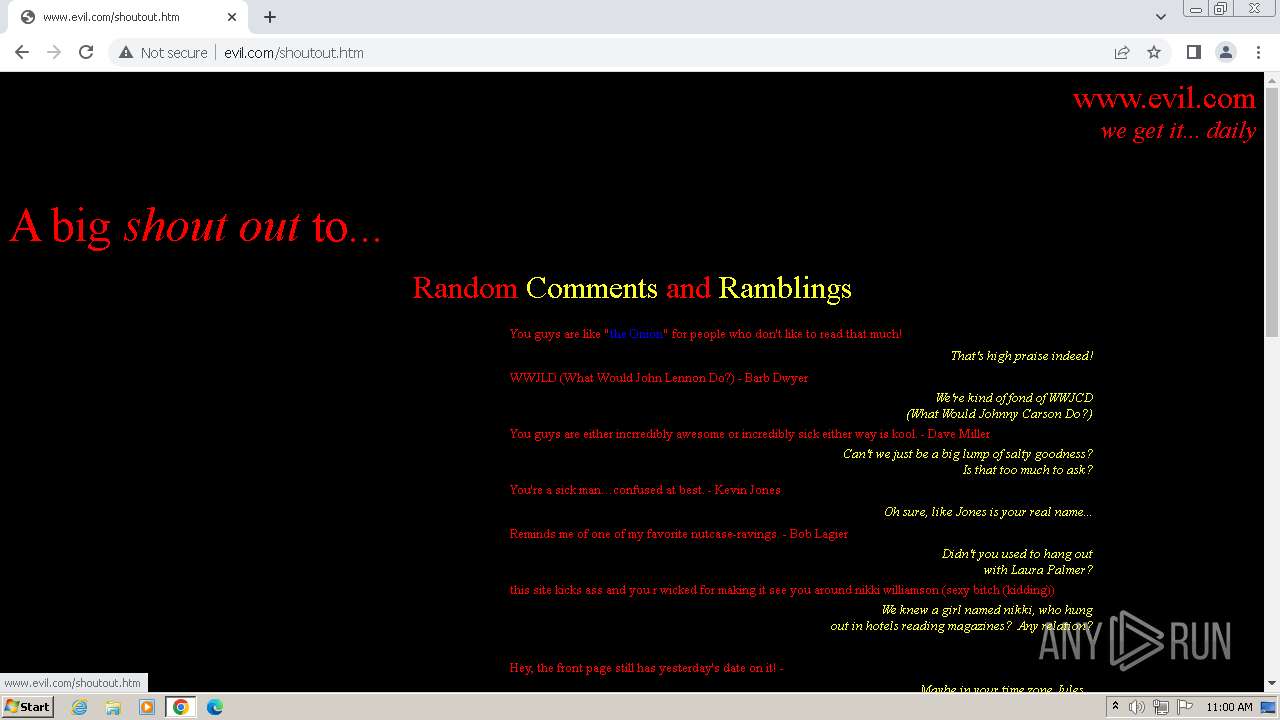The image size is (1280, 720).
Task: Reload the current page
Action: 86,52
